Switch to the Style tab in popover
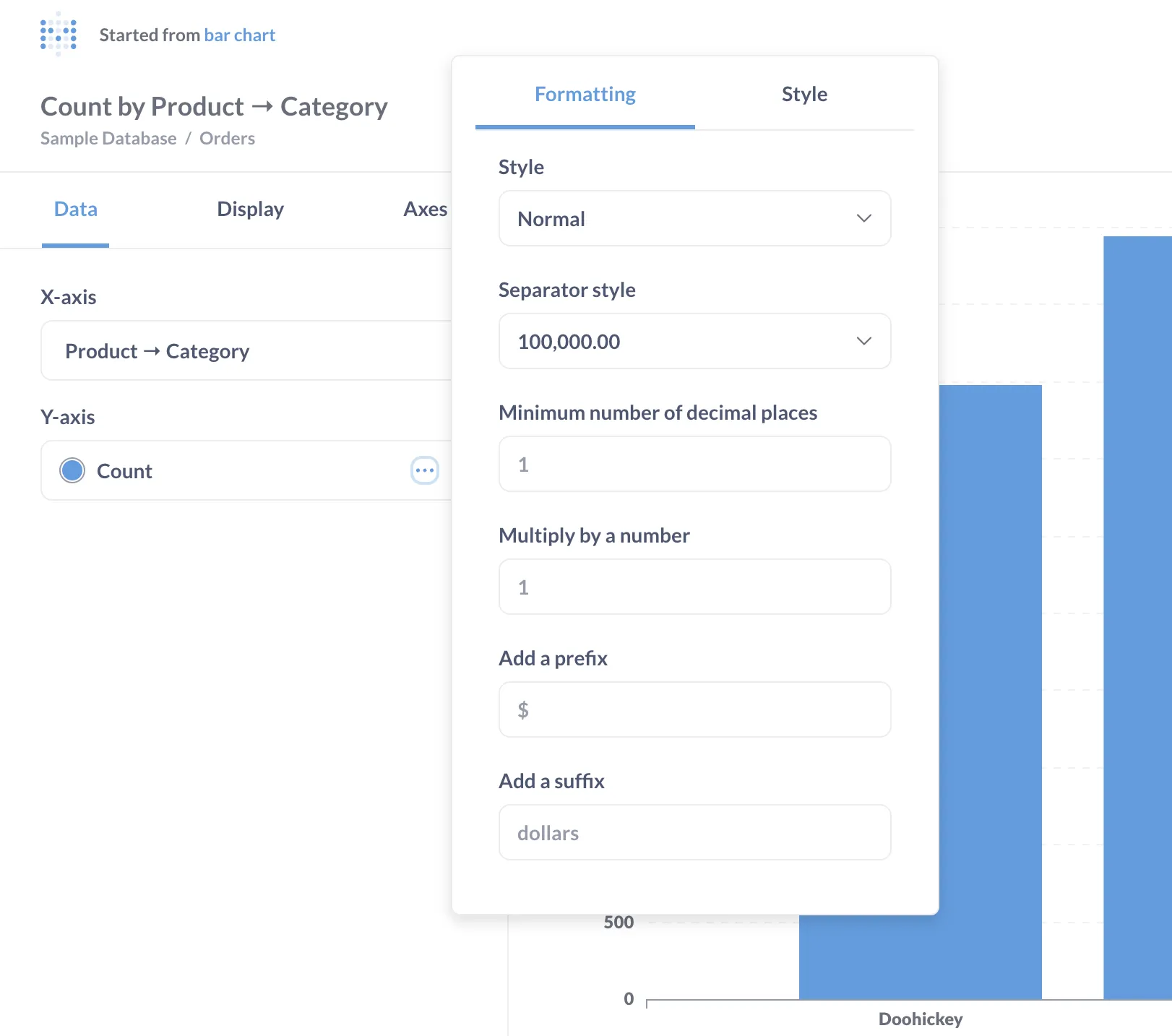This screenshot has width=1172, height=1036. [x=803, y=95]
